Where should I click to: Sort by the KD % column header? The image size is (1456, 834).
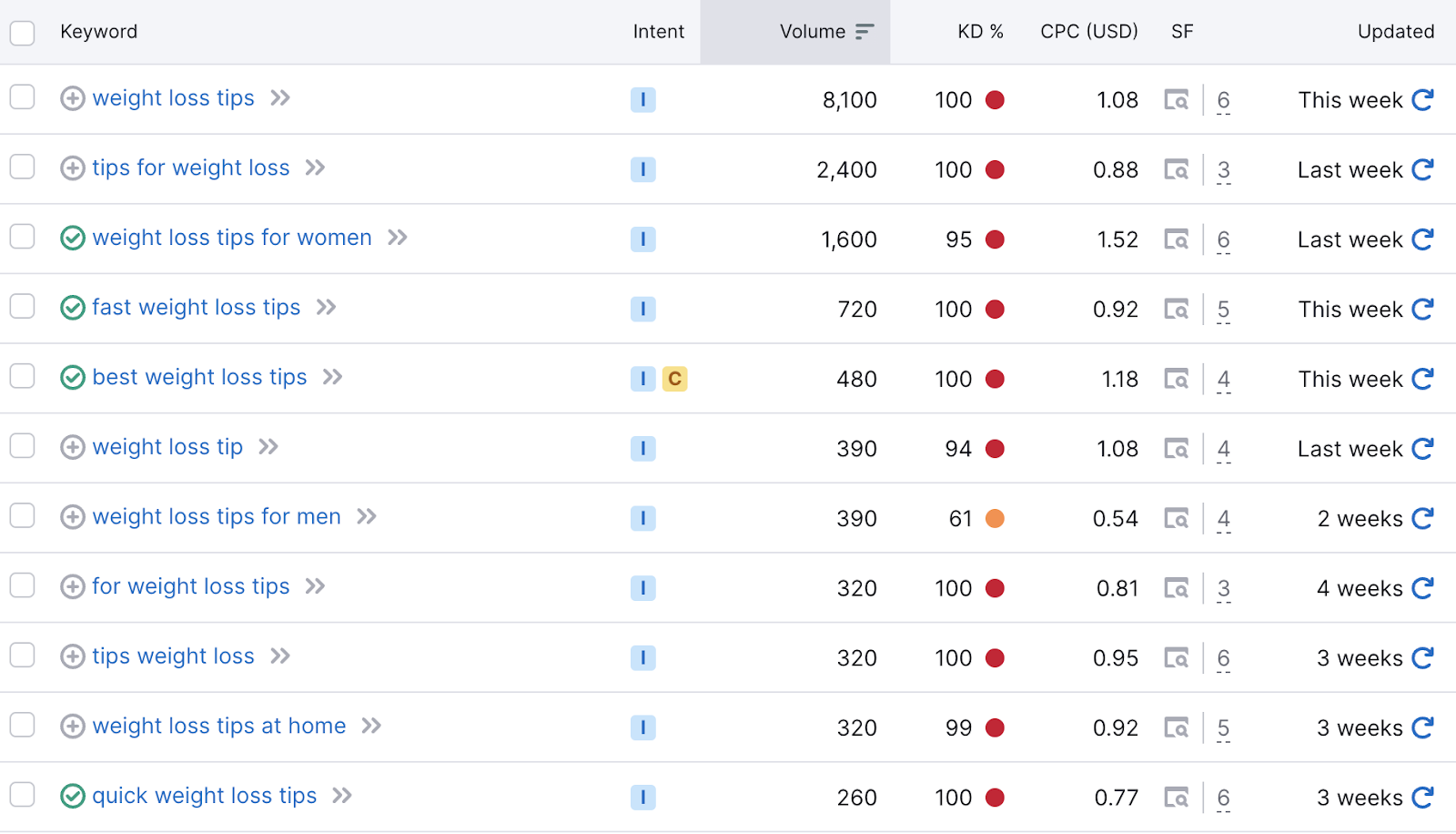pyautogui.click(x=979, y=32)
